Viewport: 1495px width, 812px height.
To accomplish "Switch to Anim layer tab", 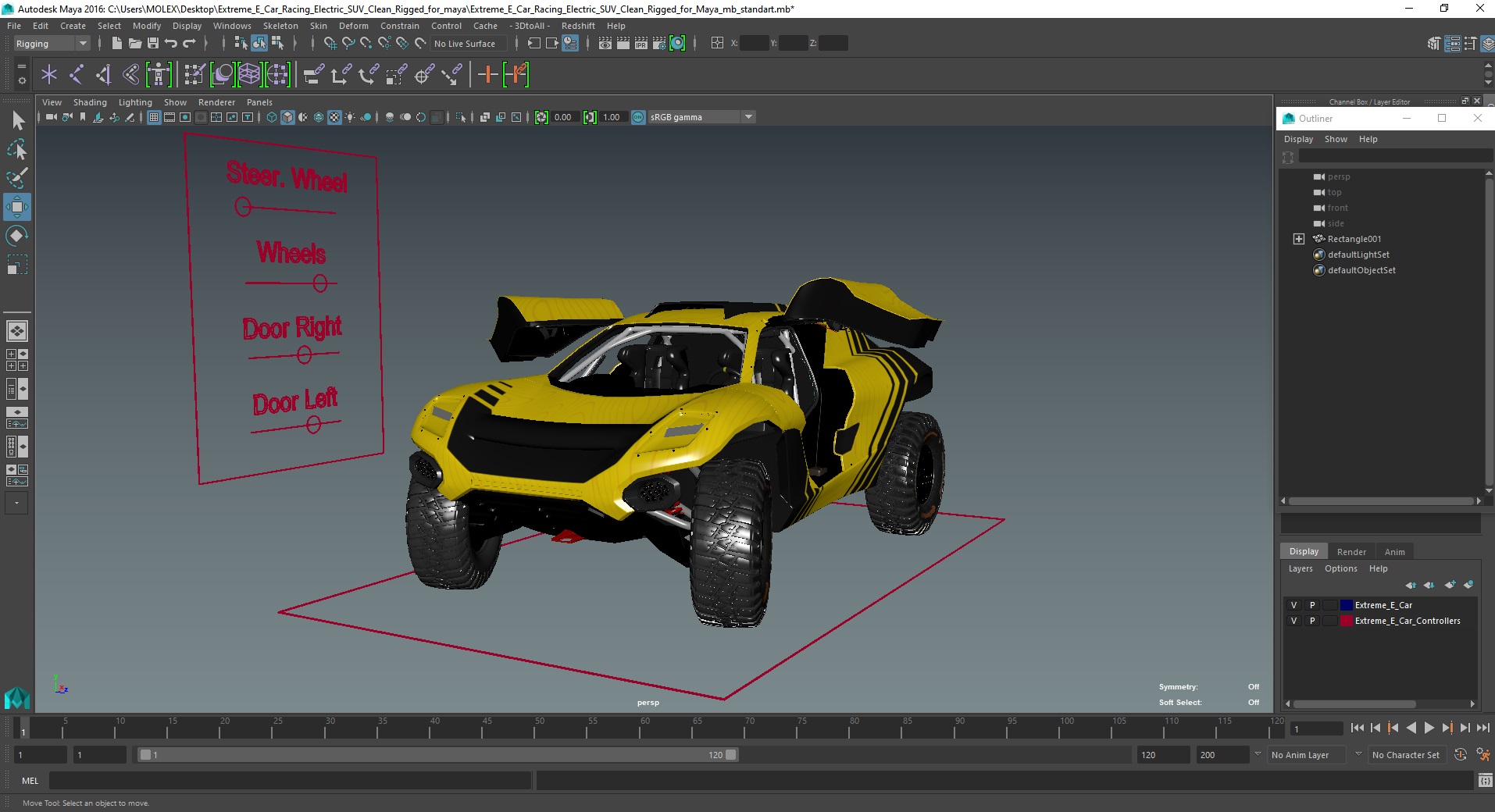I will [1394, 552].
